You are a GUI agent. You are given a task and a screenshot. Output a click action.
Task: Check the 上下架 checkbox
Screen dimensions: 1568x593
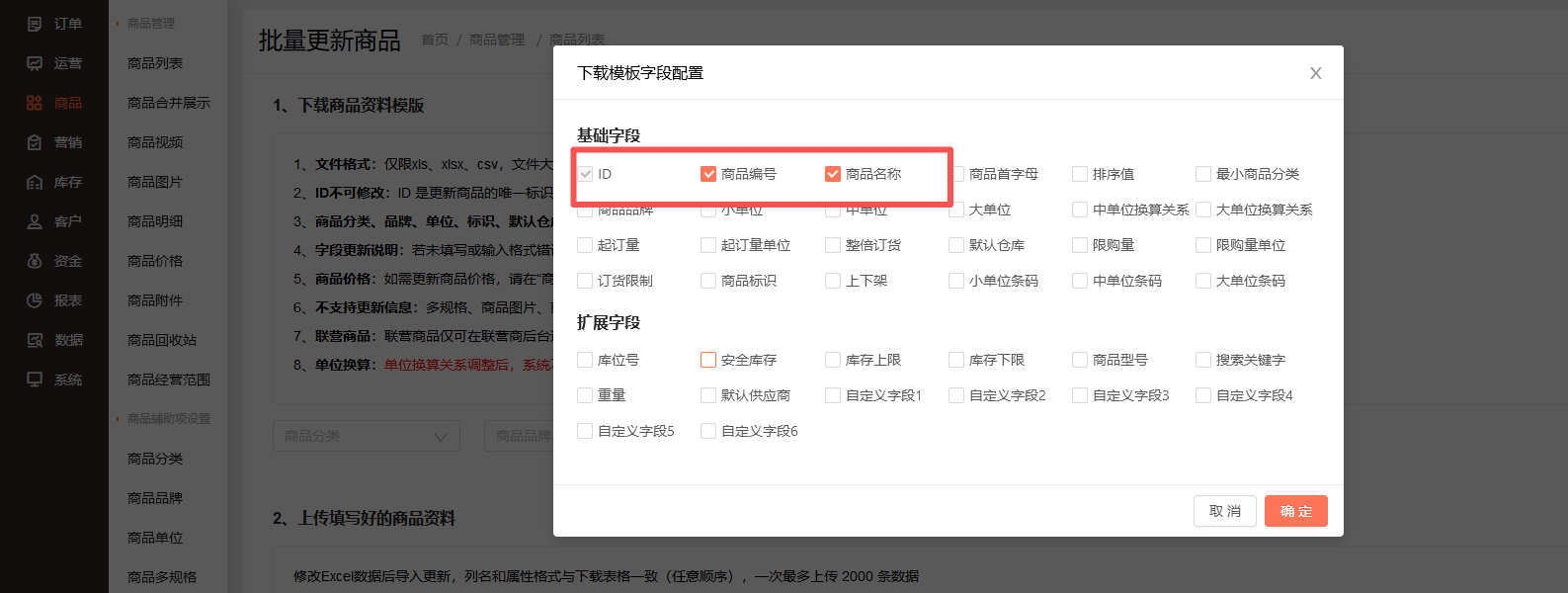pos(833,281)
